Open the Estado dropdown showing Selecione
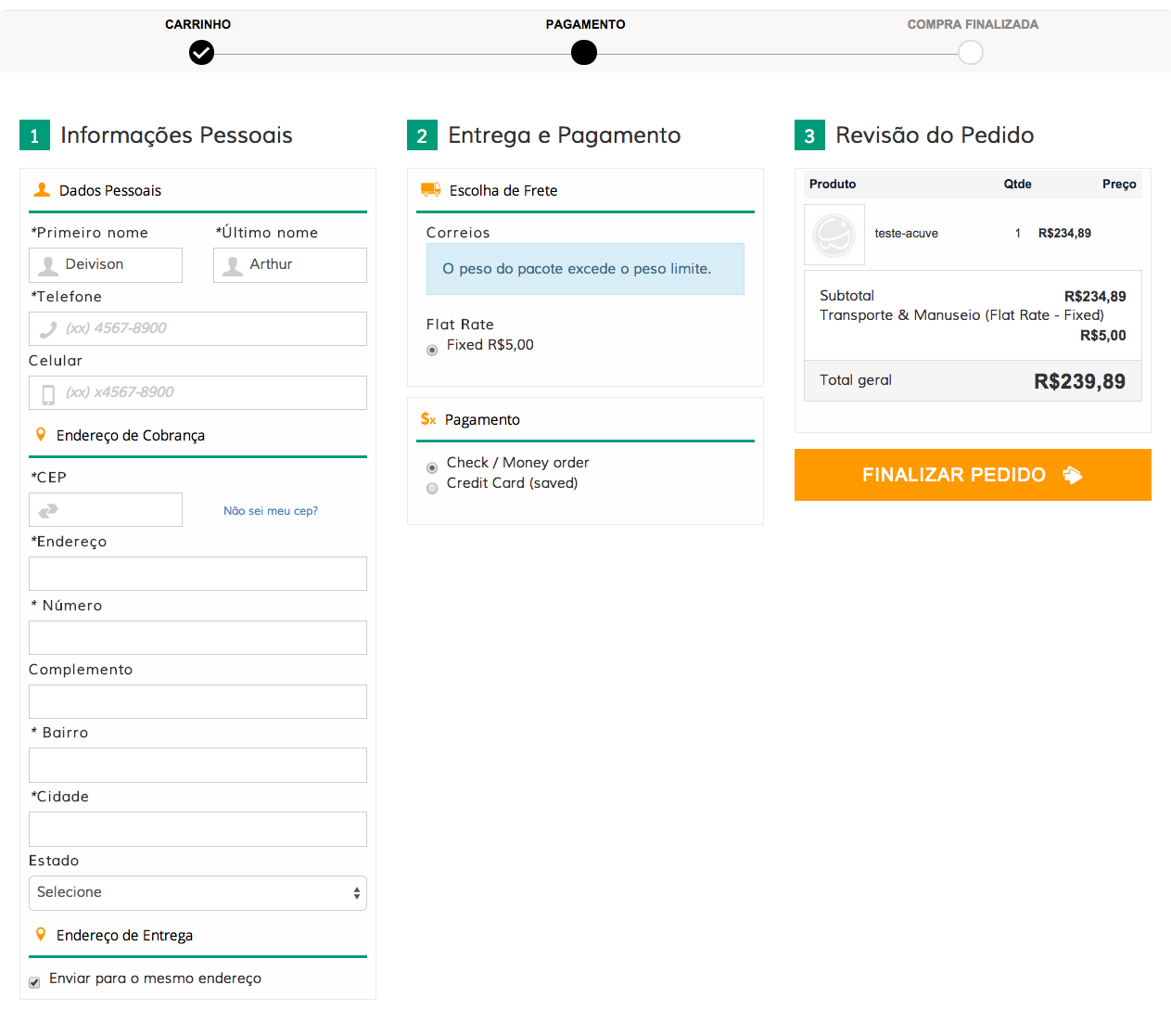This screenshot has height=1036, width=1171. [197, 893]
